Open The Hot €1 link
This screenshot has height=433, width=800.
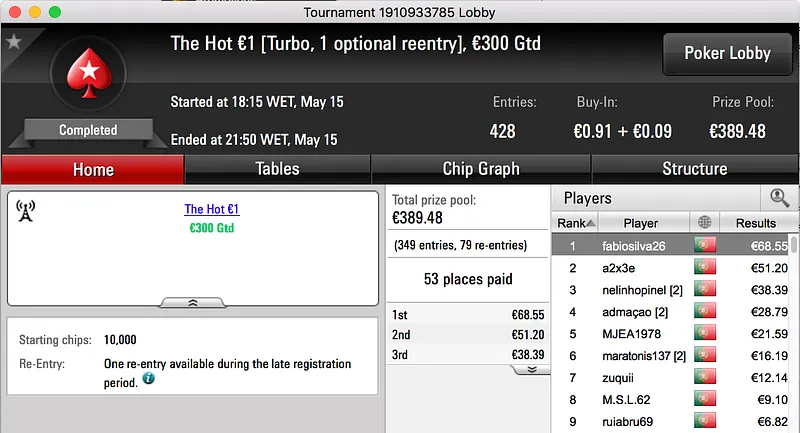pos(212,210)
